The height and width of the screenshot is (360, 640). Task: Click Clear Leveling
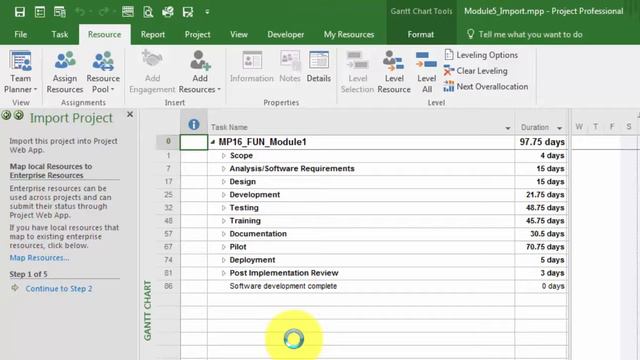[x=476, y=71]
